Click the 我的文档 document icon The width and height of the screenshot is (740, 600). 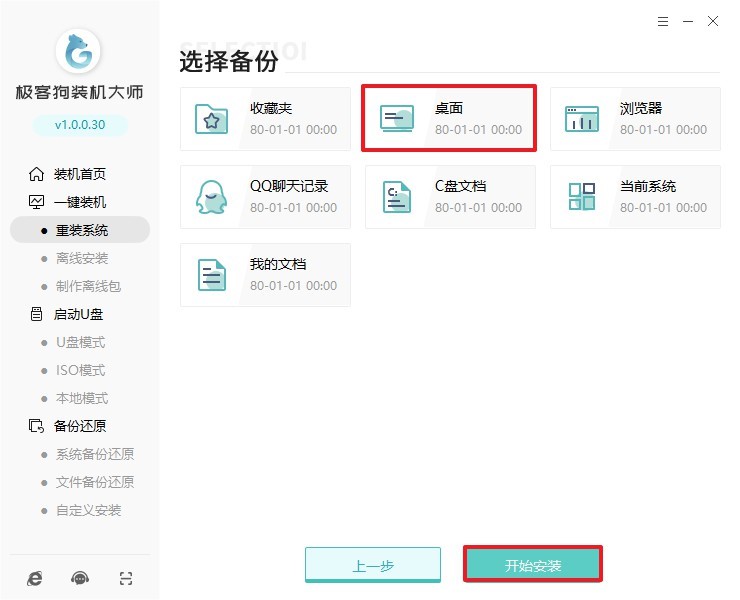coord(211,275)
